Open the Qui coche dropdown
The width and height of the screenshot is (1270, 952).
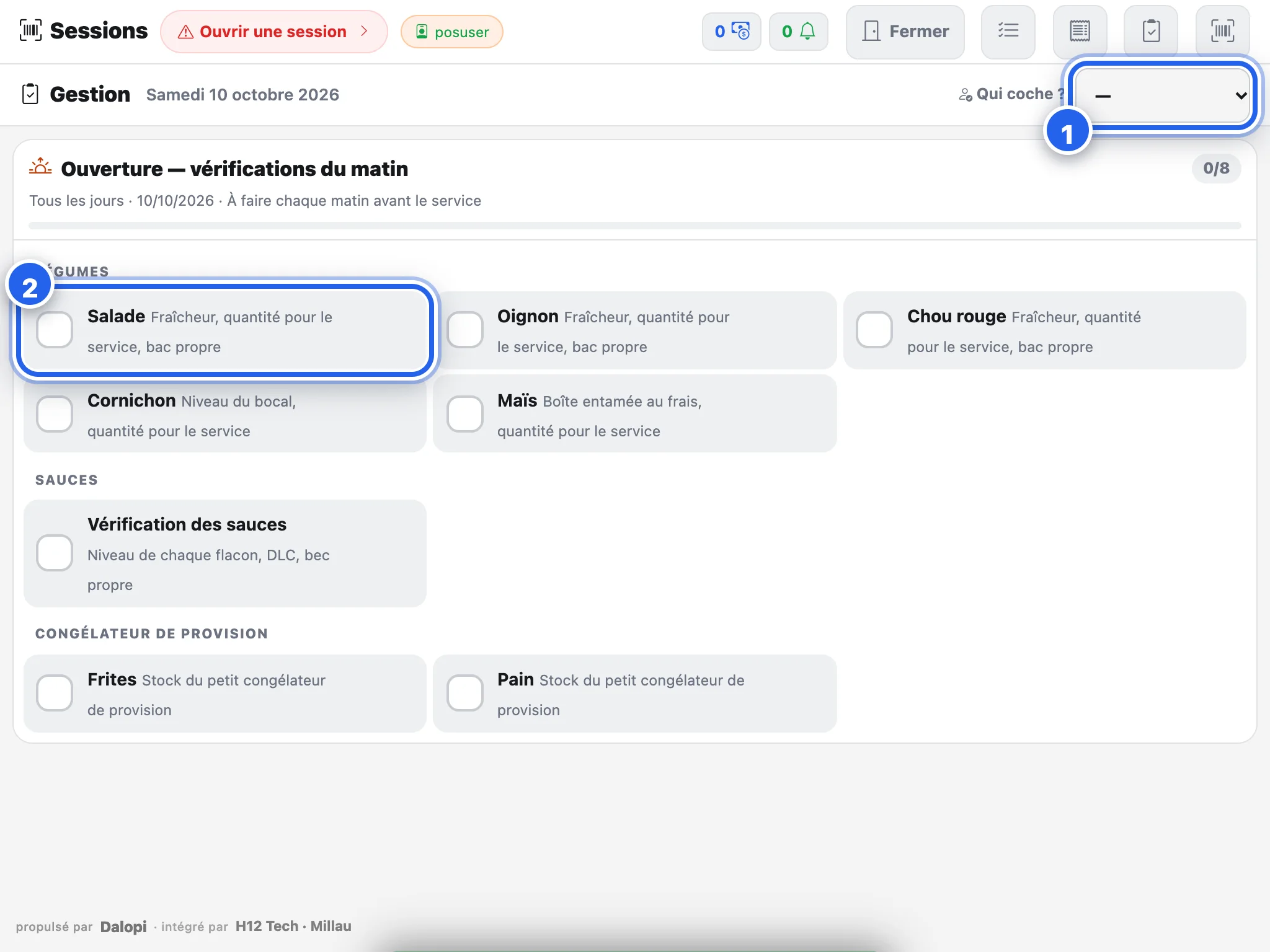1163,95
